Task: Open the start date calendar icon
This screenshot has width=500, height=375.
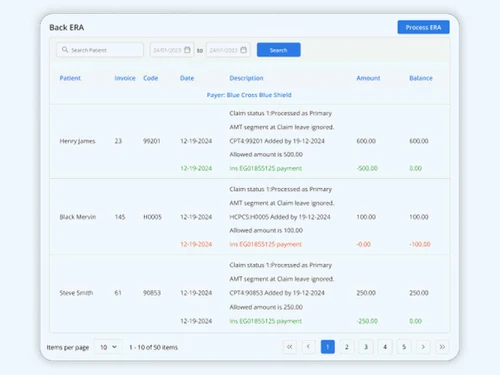Action: pyautogui.click(x=187, y=50)
